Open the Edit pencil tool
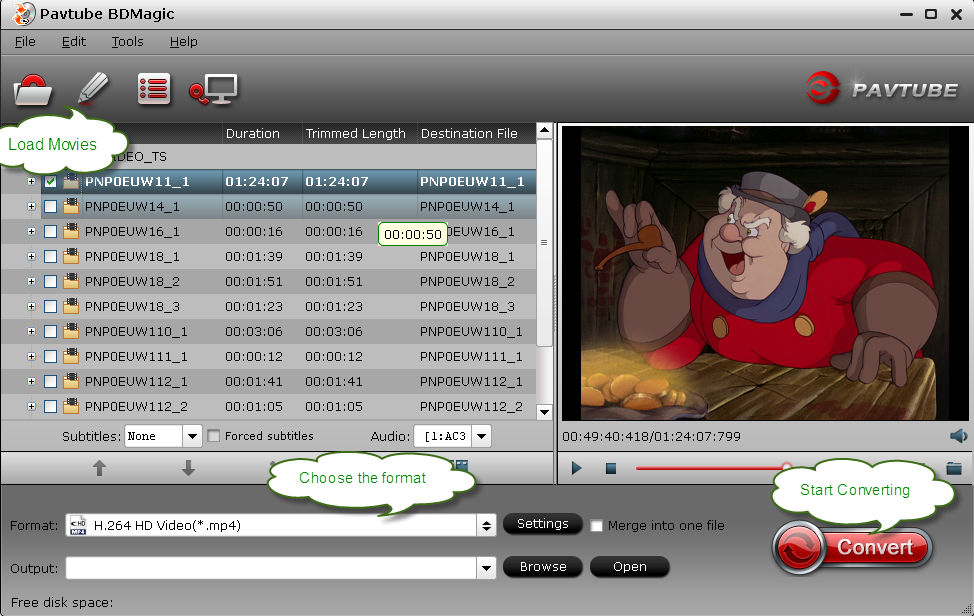The height and width of the screenshot is (616, 974). 93,88
